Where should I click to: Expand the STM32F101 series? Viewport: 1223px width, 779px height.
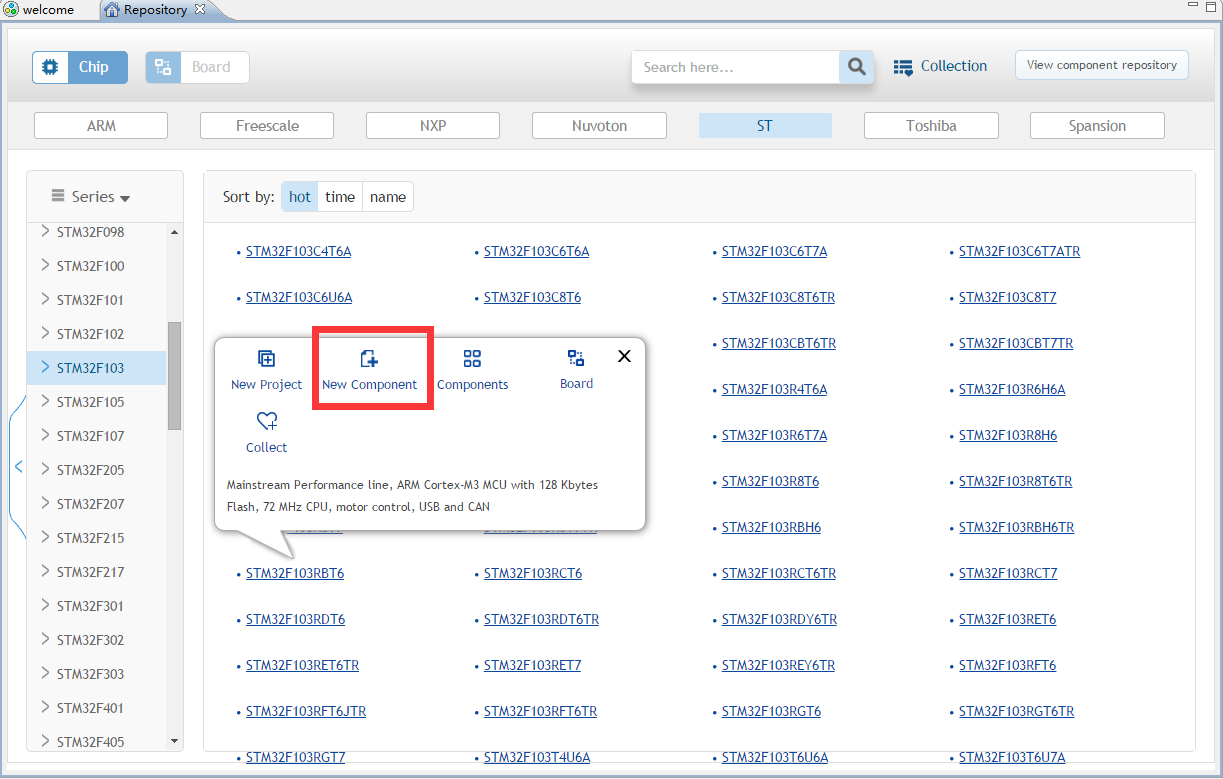45,299
